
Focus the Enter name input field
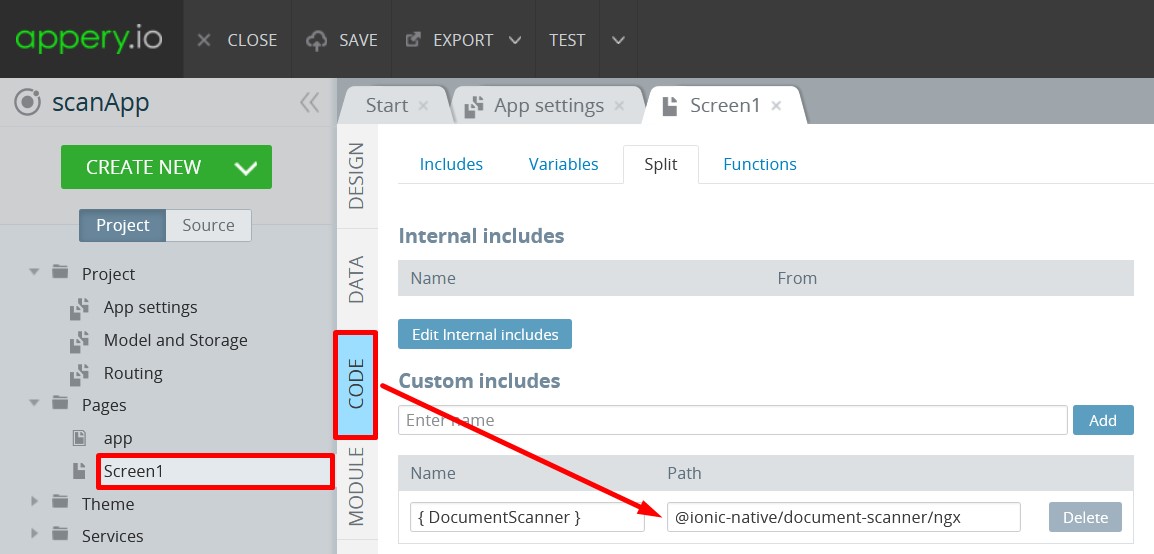pos(733,420)
